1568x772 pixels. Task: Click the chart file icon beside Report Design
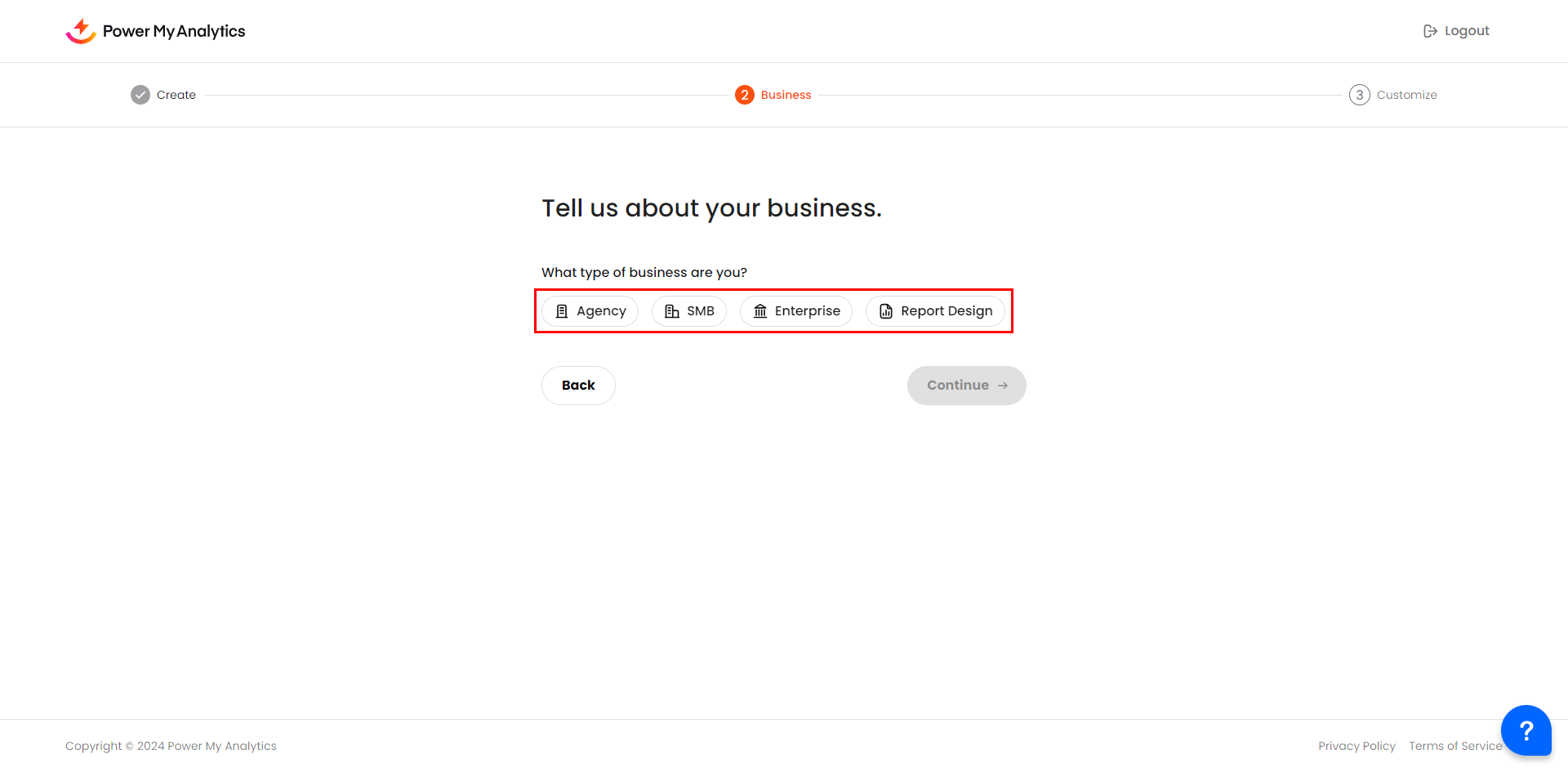pos(886,311)
